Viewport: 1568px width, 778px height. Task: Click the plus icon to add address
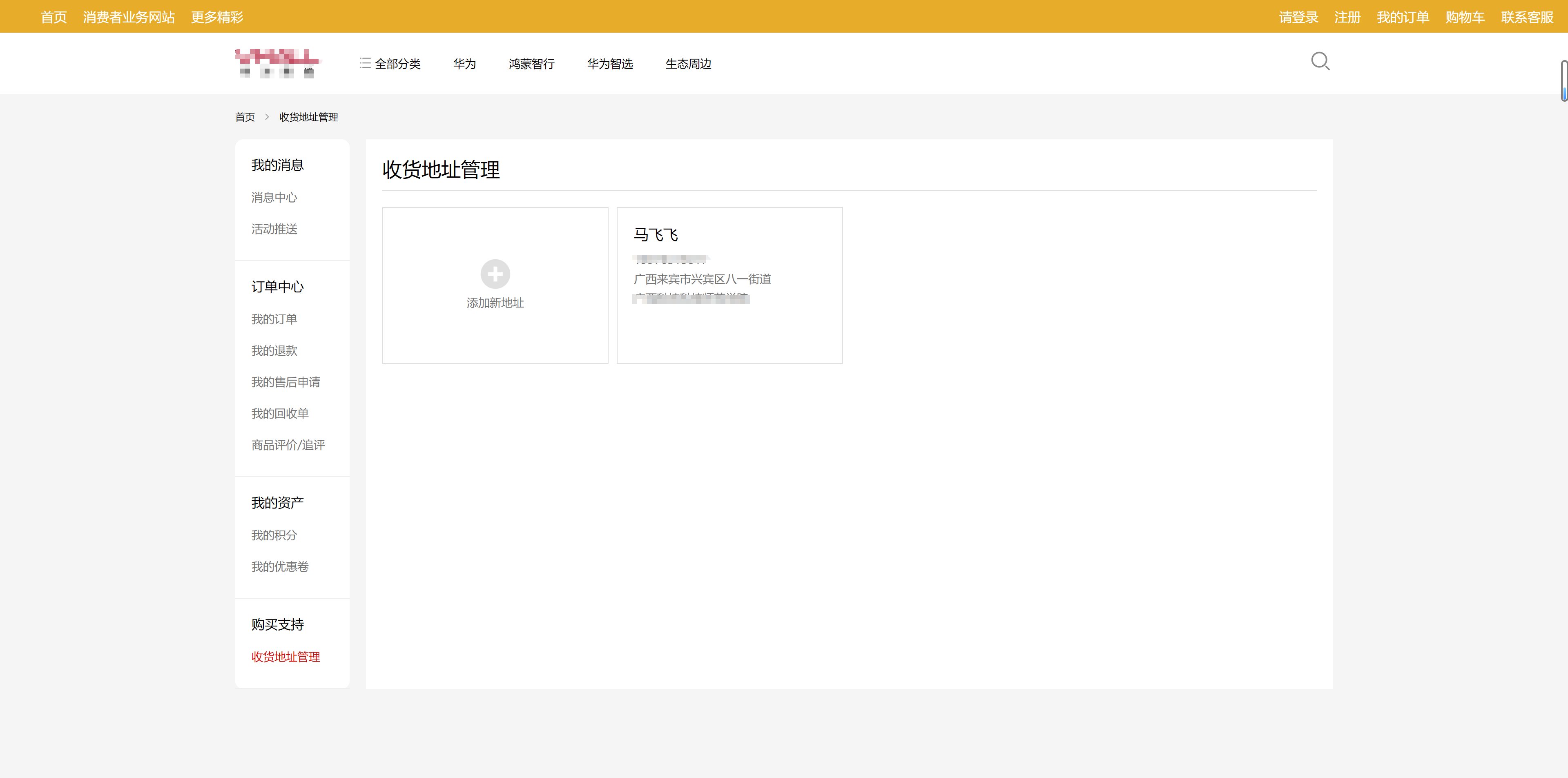pyautogui.click(x=495, y=274)
